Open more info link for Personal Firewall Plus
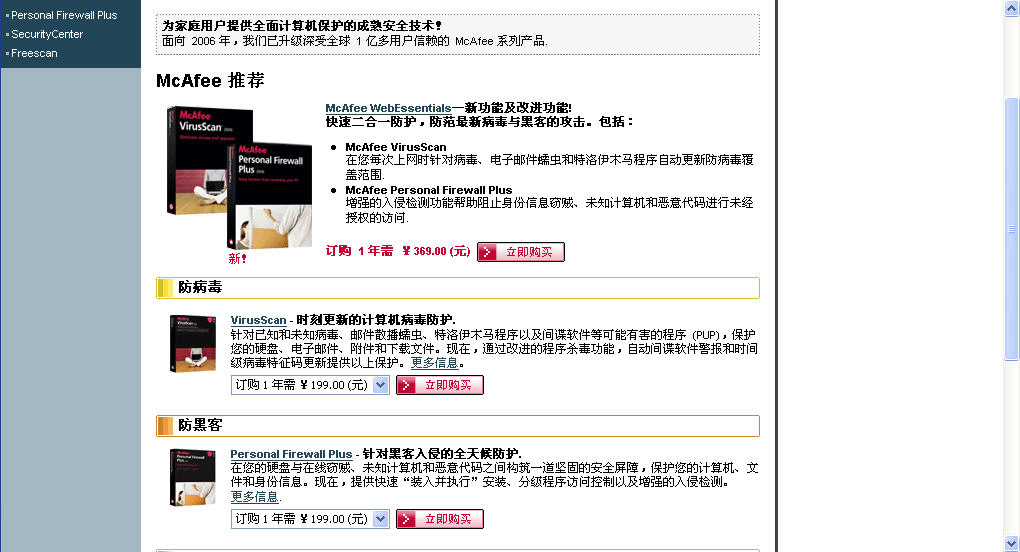This screenshot has width=1020, height=552. pos(254,497)
